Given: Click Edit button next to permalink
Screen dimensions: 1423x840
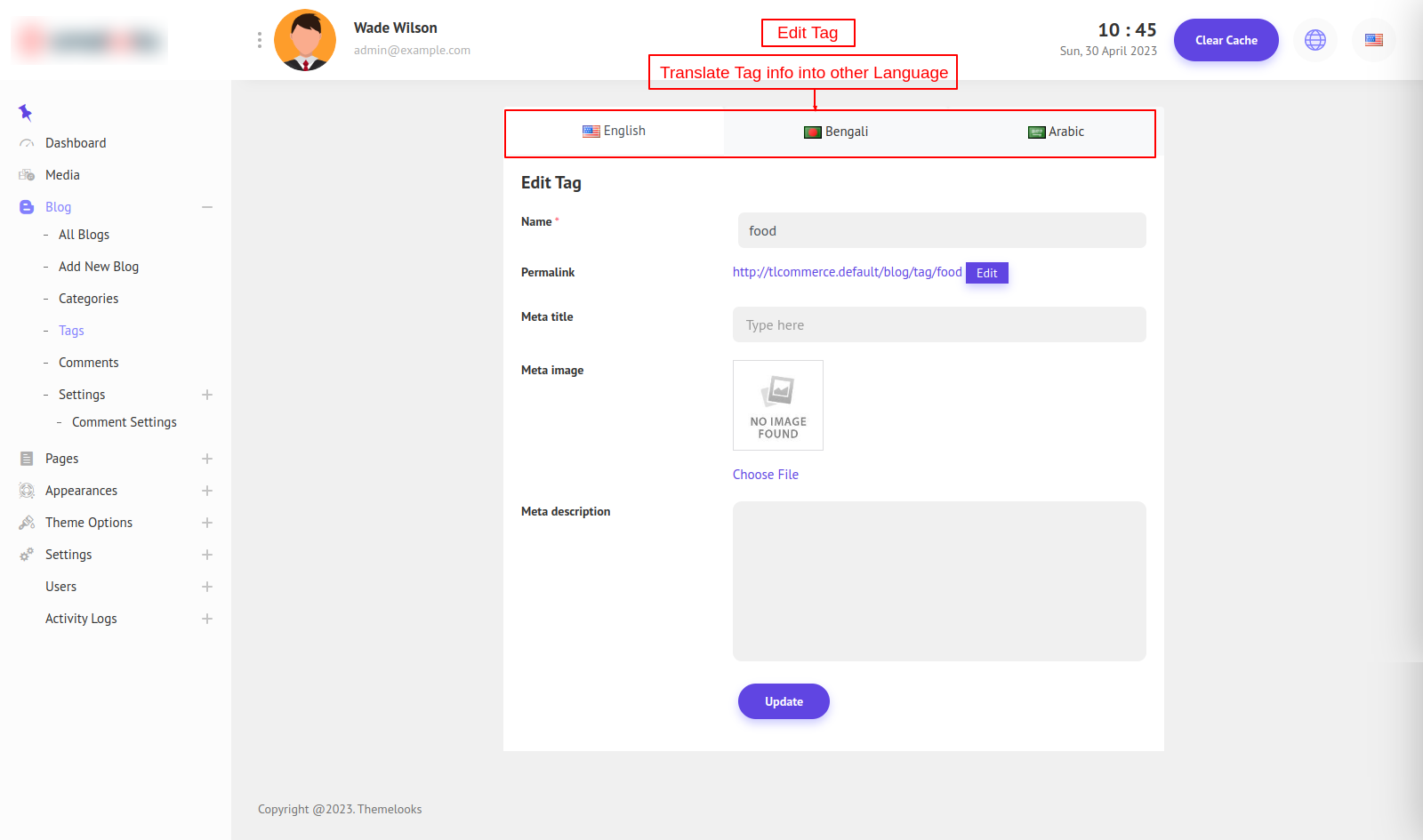Looking at the screenshot, I should tap(986, 273).
